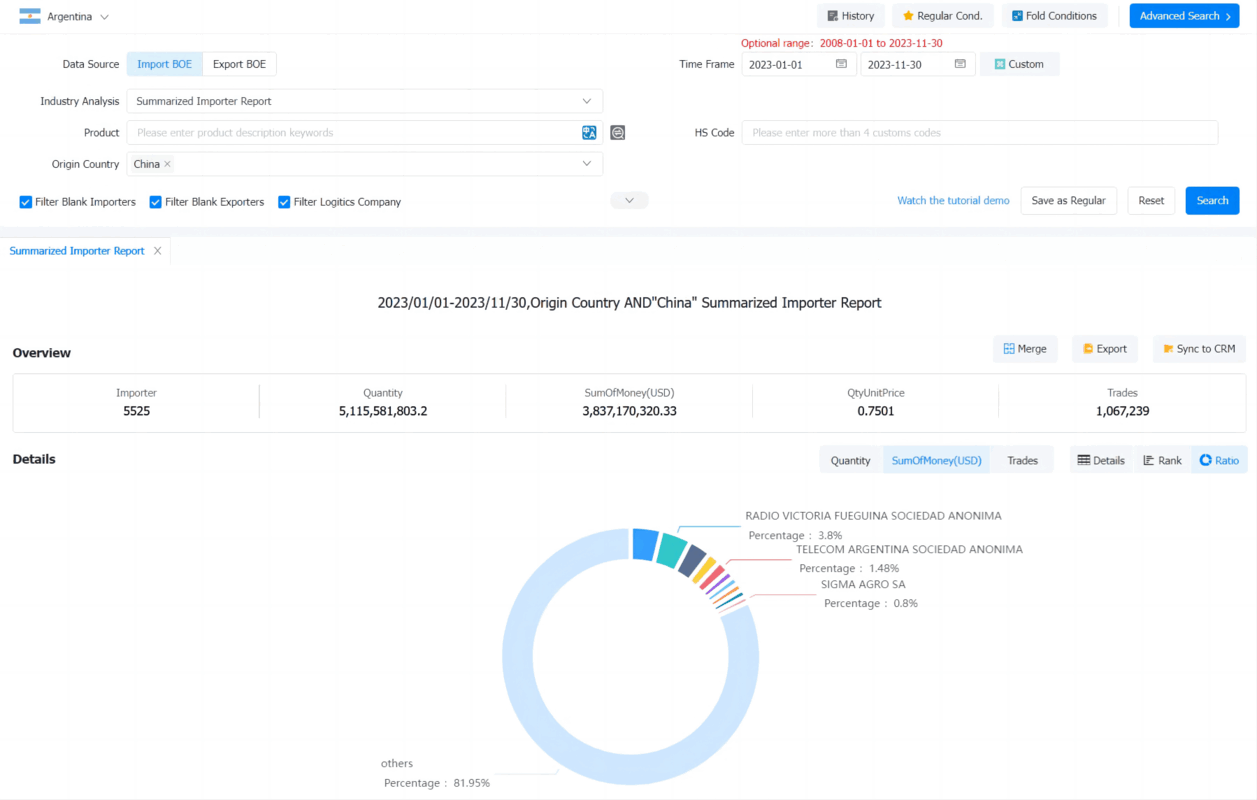
Task: Uncheck Filter Blank Importers
Action: [26, 202]
